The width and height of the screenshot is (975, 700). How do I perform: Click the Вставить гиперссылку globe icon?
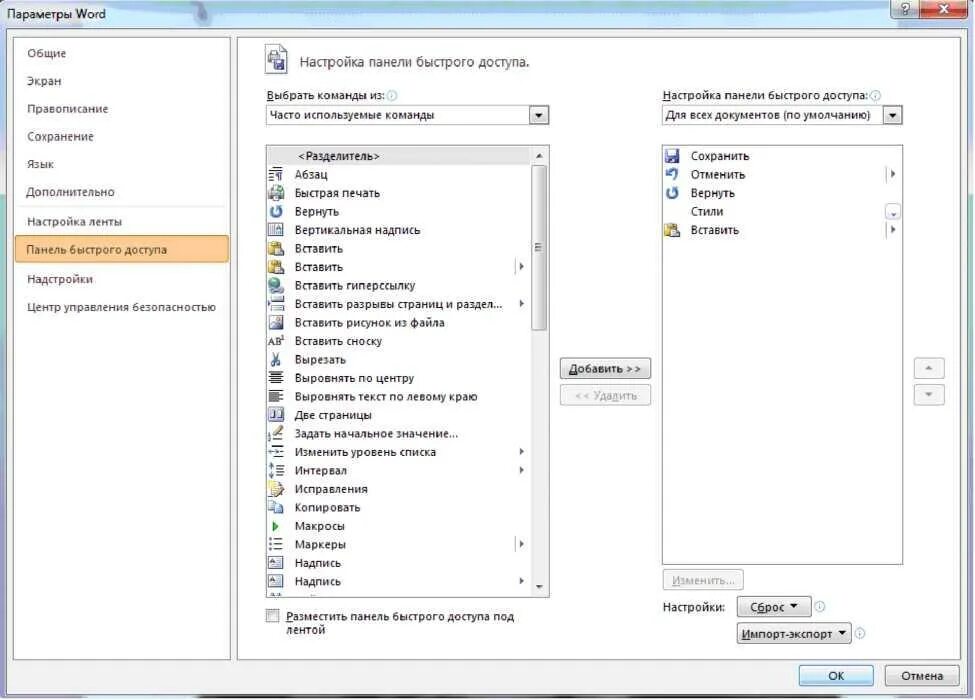[x=275, y=285]
